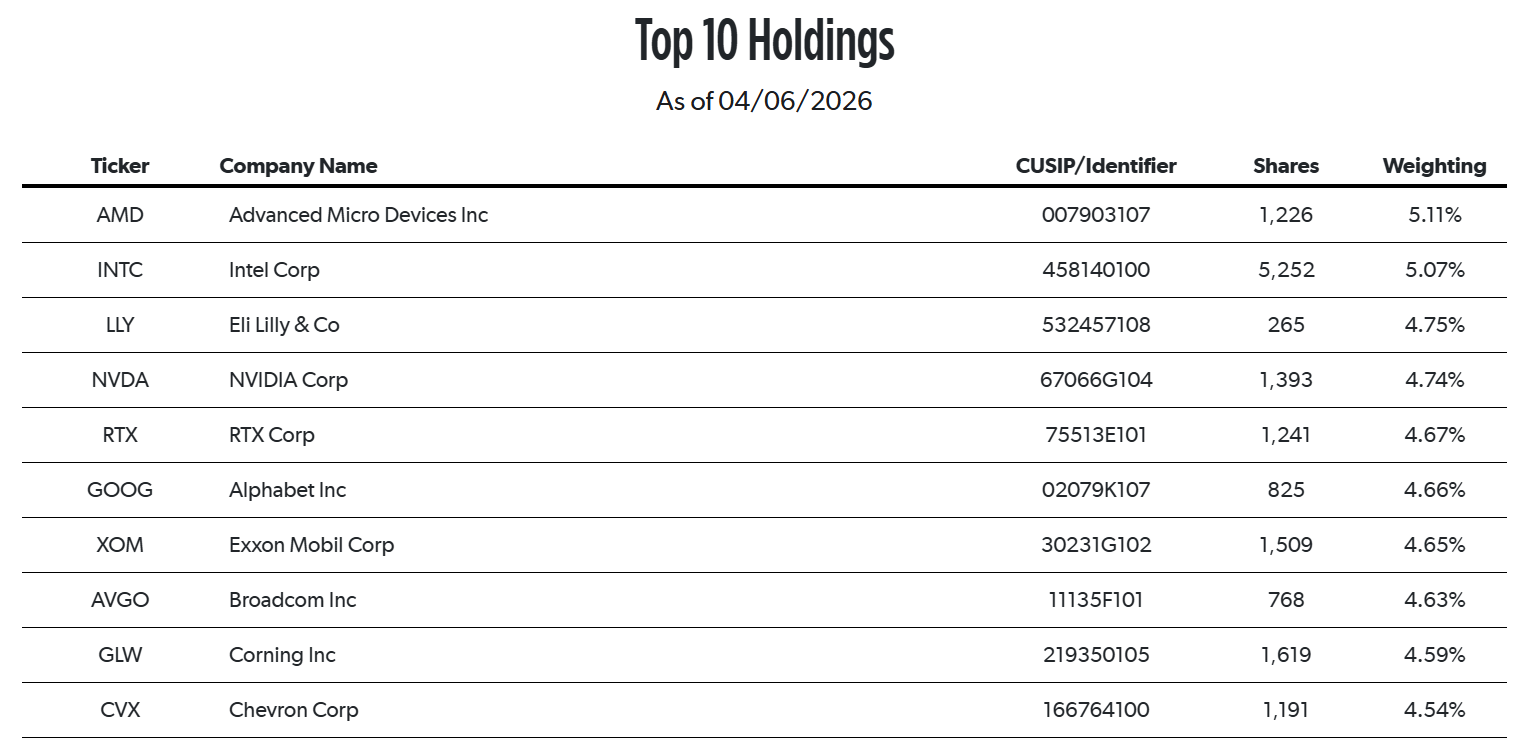Click the Shares column header
Screen dimensions: 1539x740
point(1285,166)
